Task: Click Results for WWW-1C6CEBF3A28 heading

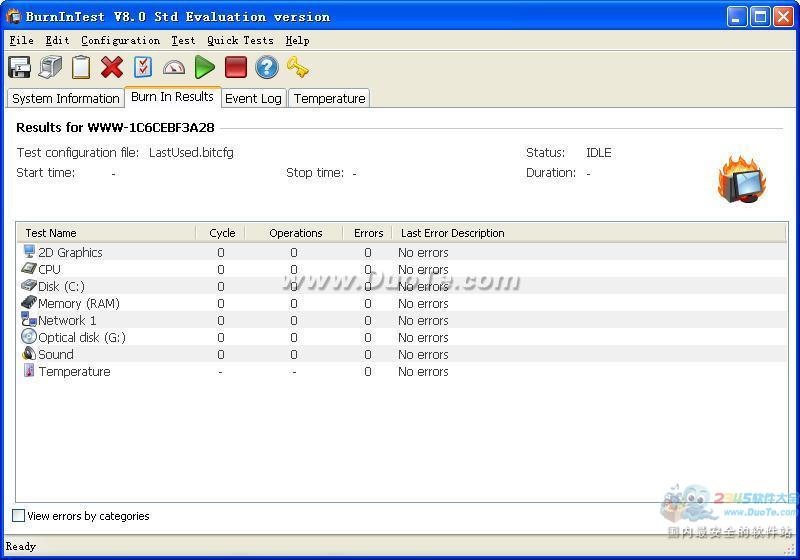Action: tap(115, 128)
